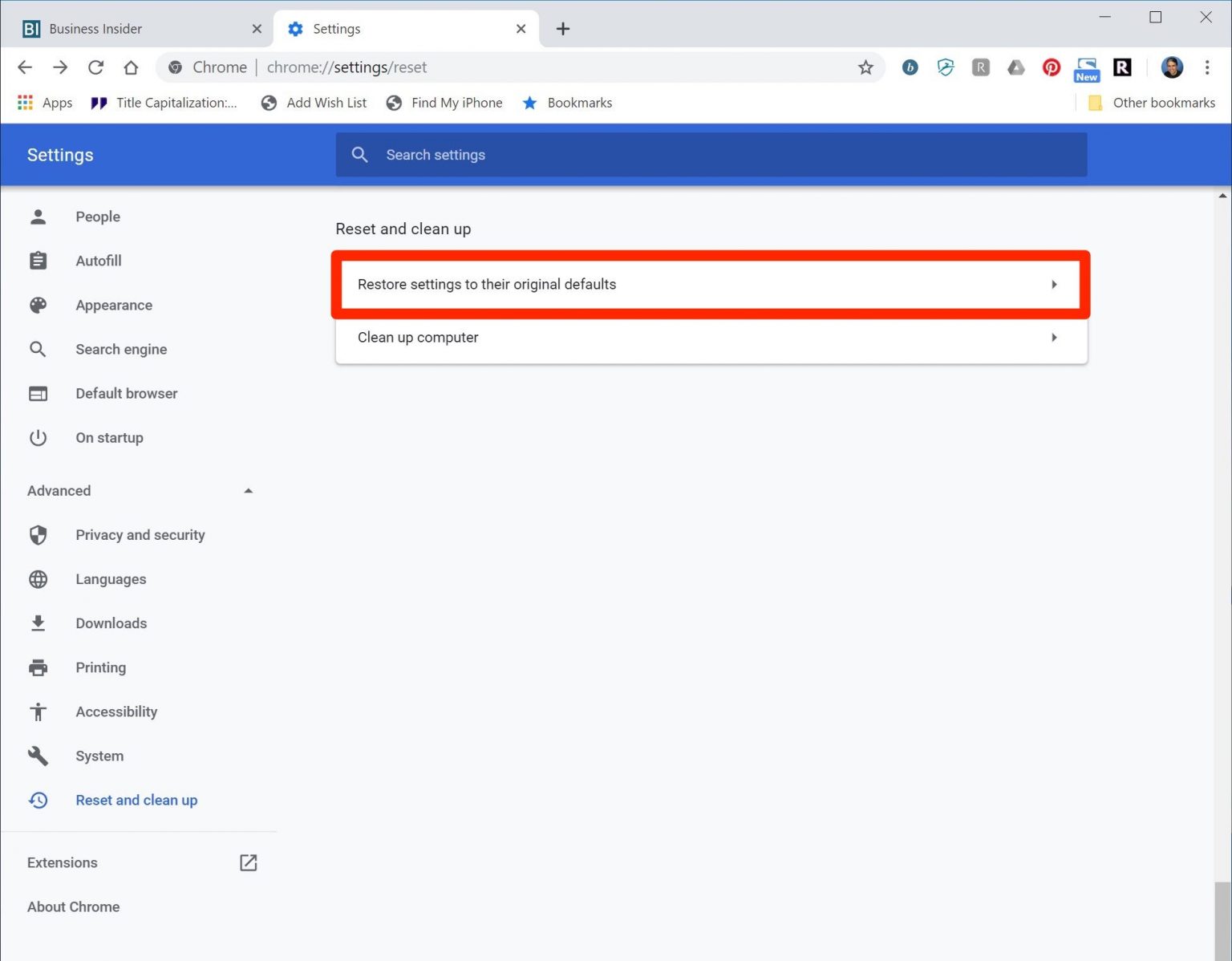Select Appearance in the settings sidebar

coord(114,305)
